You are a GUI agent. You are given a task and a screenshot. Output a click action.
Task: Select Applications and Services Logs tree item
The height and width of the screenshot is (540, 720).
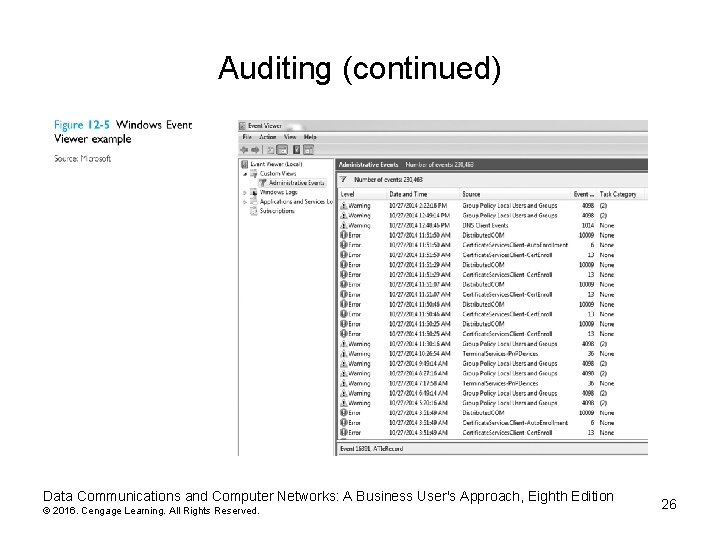coord(296,202)
